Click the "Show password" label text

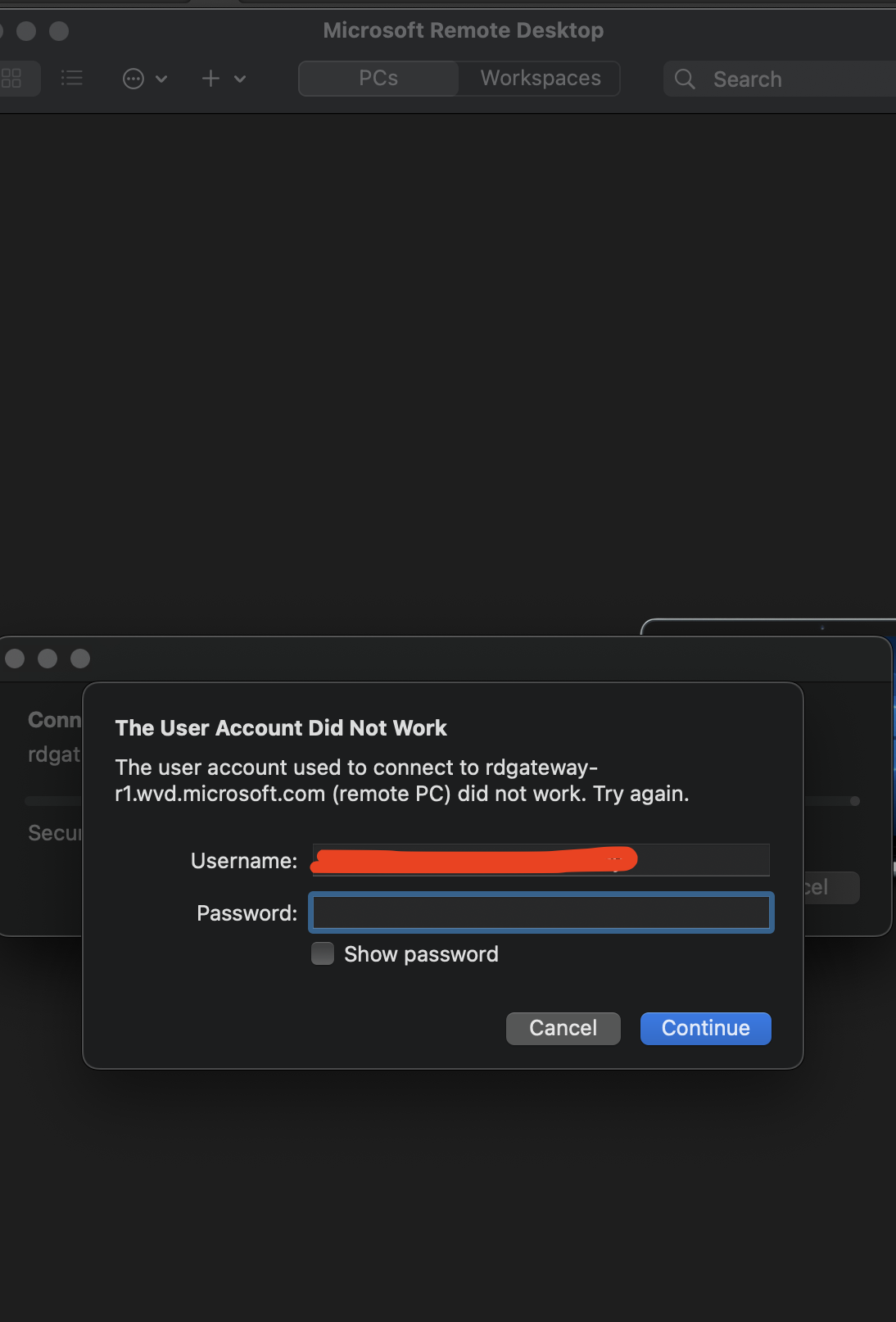tap(421, 954)
